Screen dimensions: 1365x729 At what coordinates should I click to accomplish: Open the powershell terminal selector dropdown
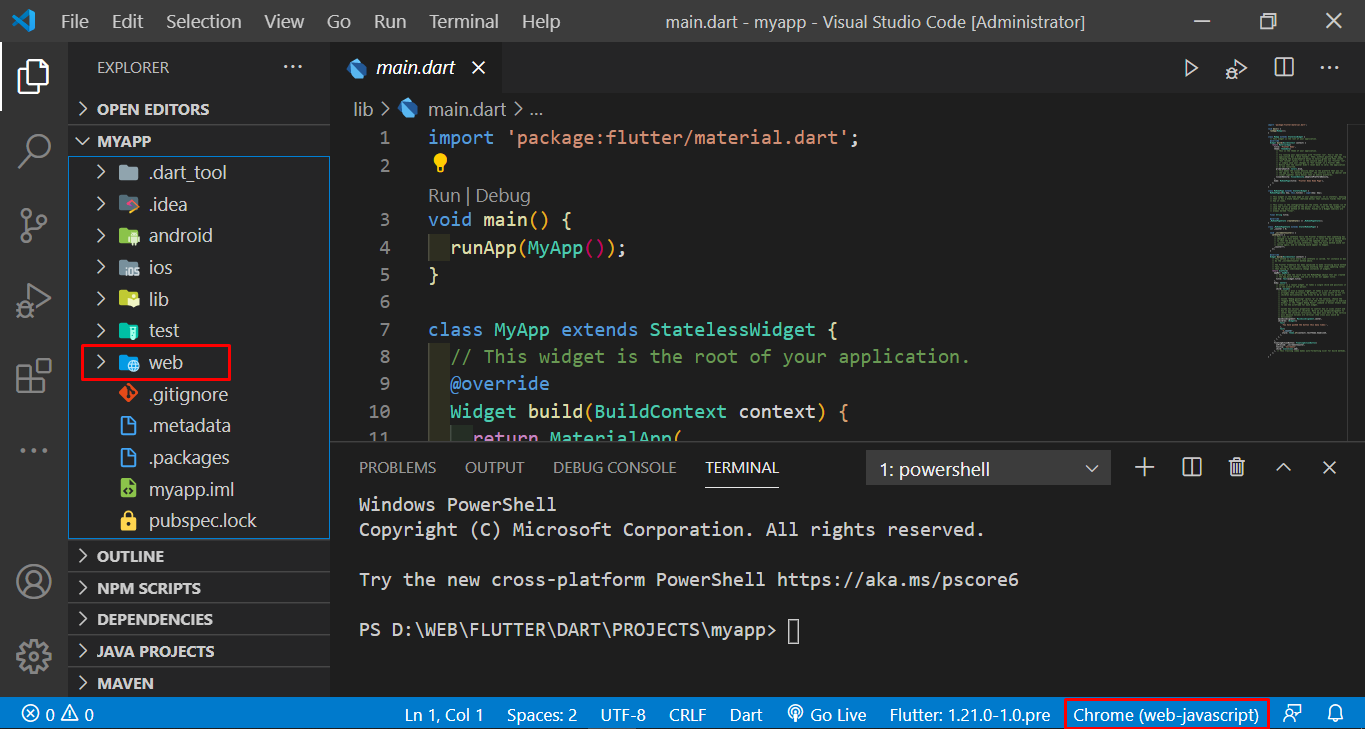[988, 468]
